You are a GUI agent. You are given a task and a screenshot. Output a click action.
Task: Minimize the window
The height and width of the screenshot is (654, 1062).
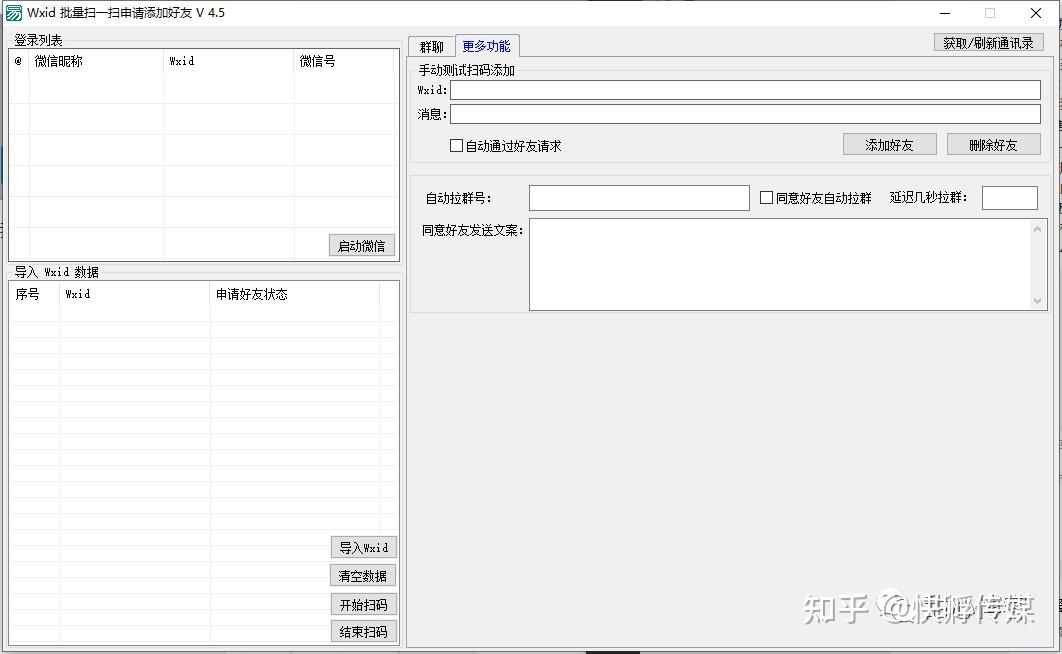(x=945, y=13)
